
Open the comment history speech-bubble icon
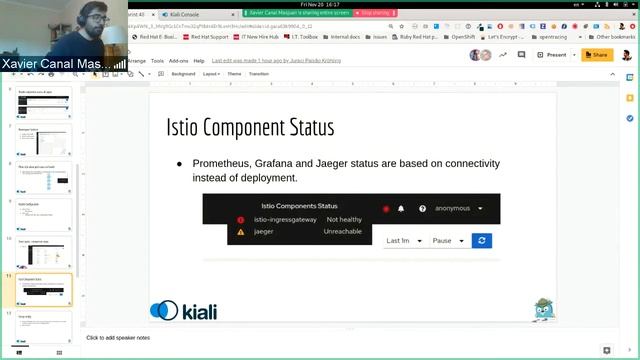pyautogui.click(x=521, y=55)
